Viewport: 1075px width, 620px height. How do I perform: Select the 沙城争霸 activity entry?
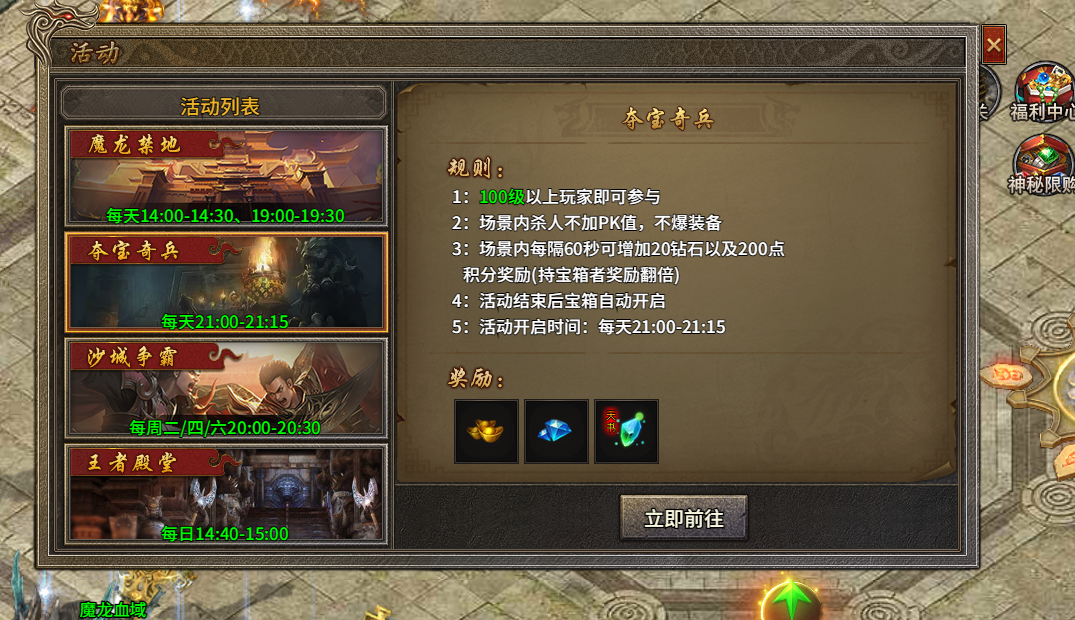coord(226,389)
